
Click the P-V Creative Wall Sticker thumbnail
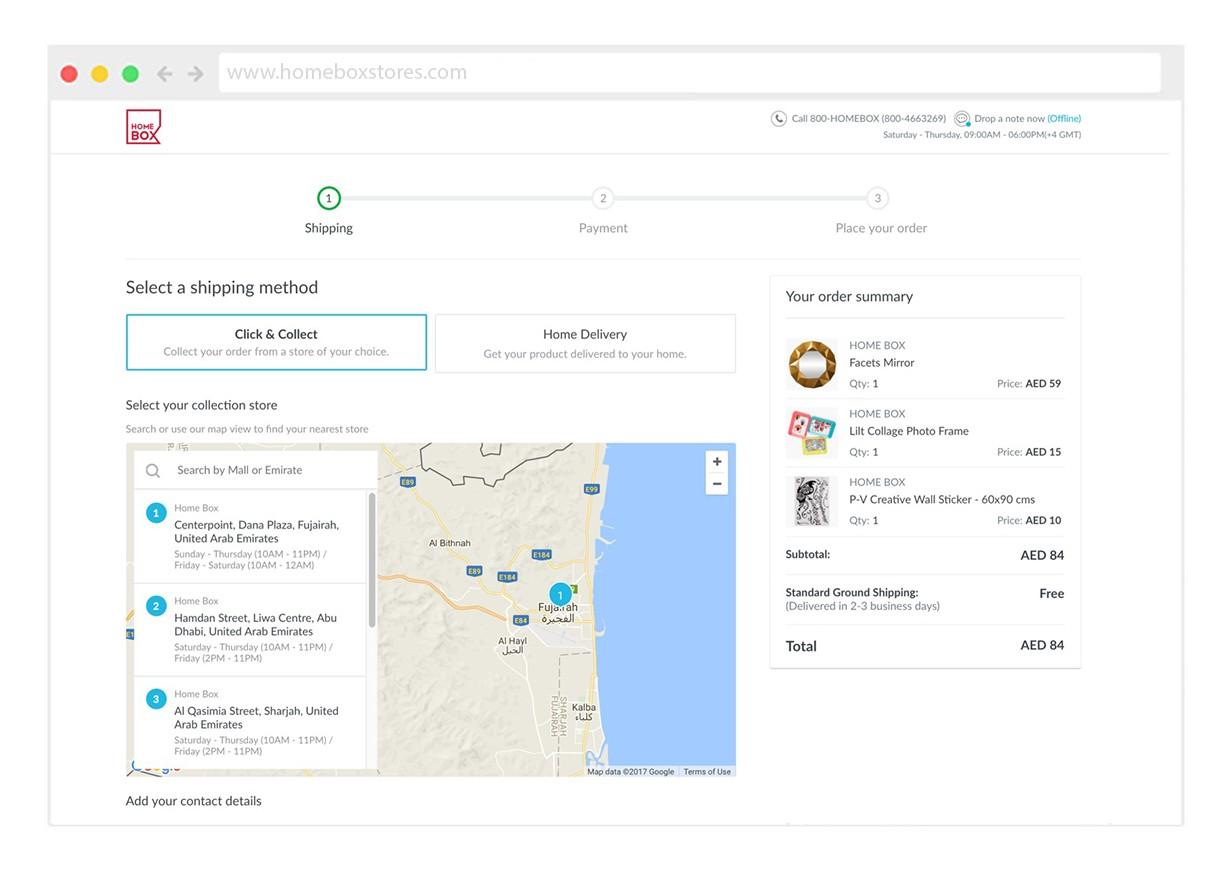coord(811,501)
